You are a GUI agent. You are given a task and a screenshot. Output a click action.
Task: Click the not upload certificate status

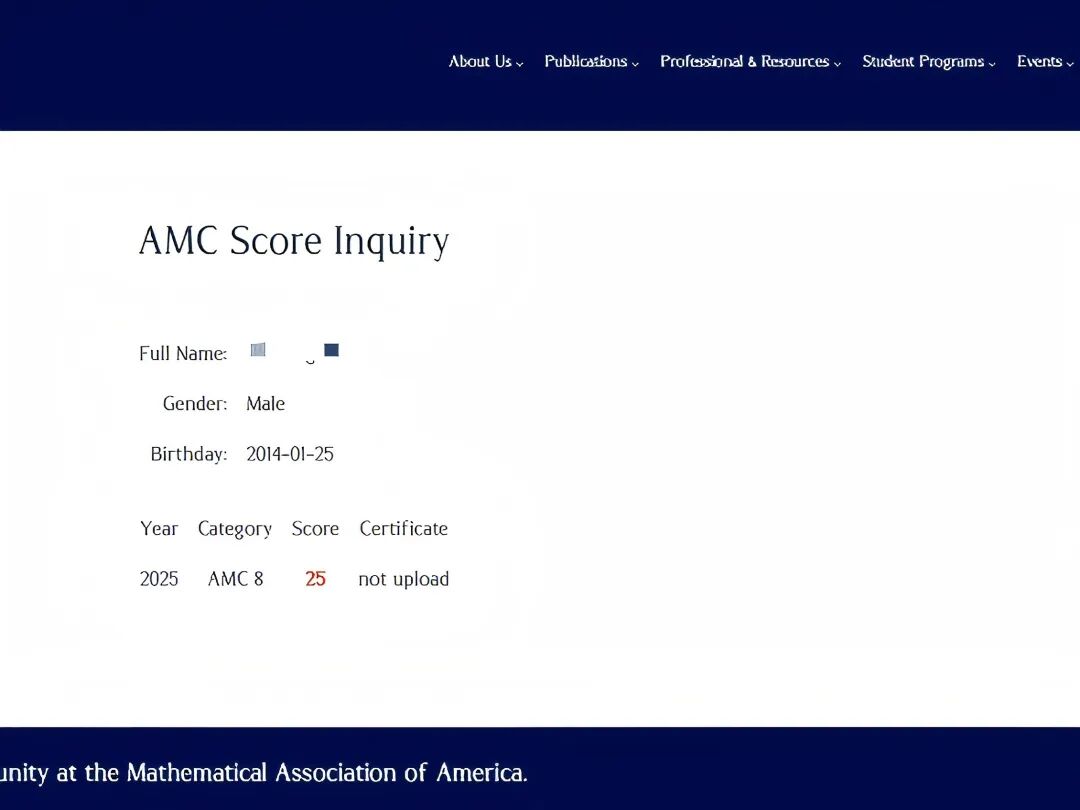tap(403, 579)
